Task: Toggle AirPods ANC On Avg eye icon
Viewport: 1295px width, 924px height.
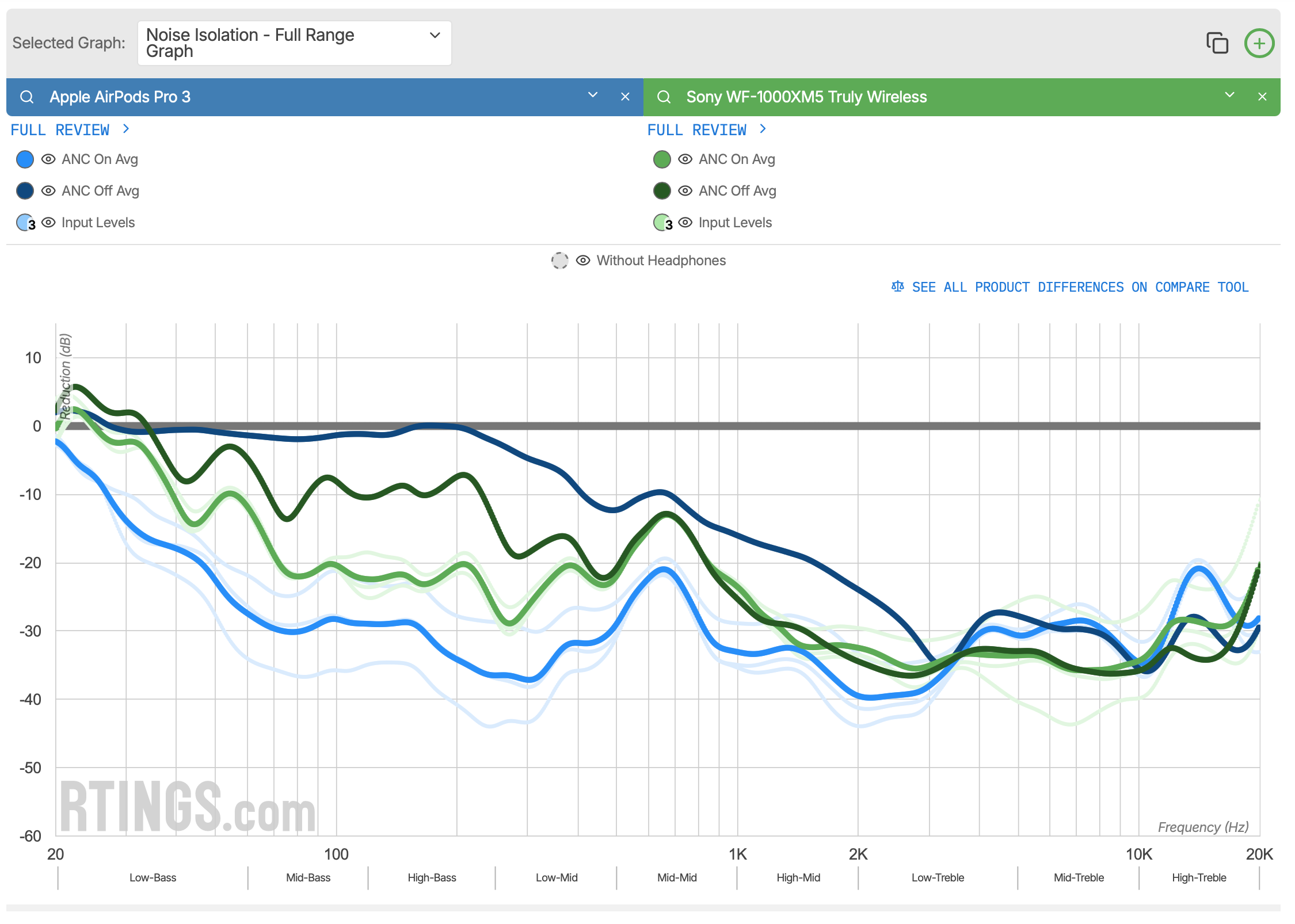Action: 48,159
